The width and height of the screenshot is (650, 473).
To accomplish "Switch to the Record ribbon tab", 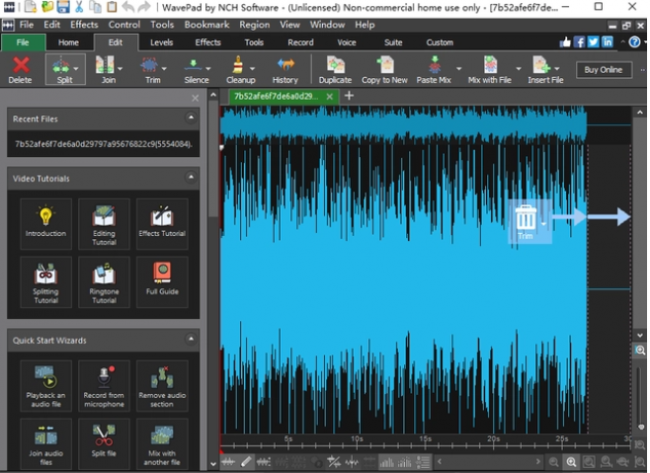I will [x=301, y=42].
